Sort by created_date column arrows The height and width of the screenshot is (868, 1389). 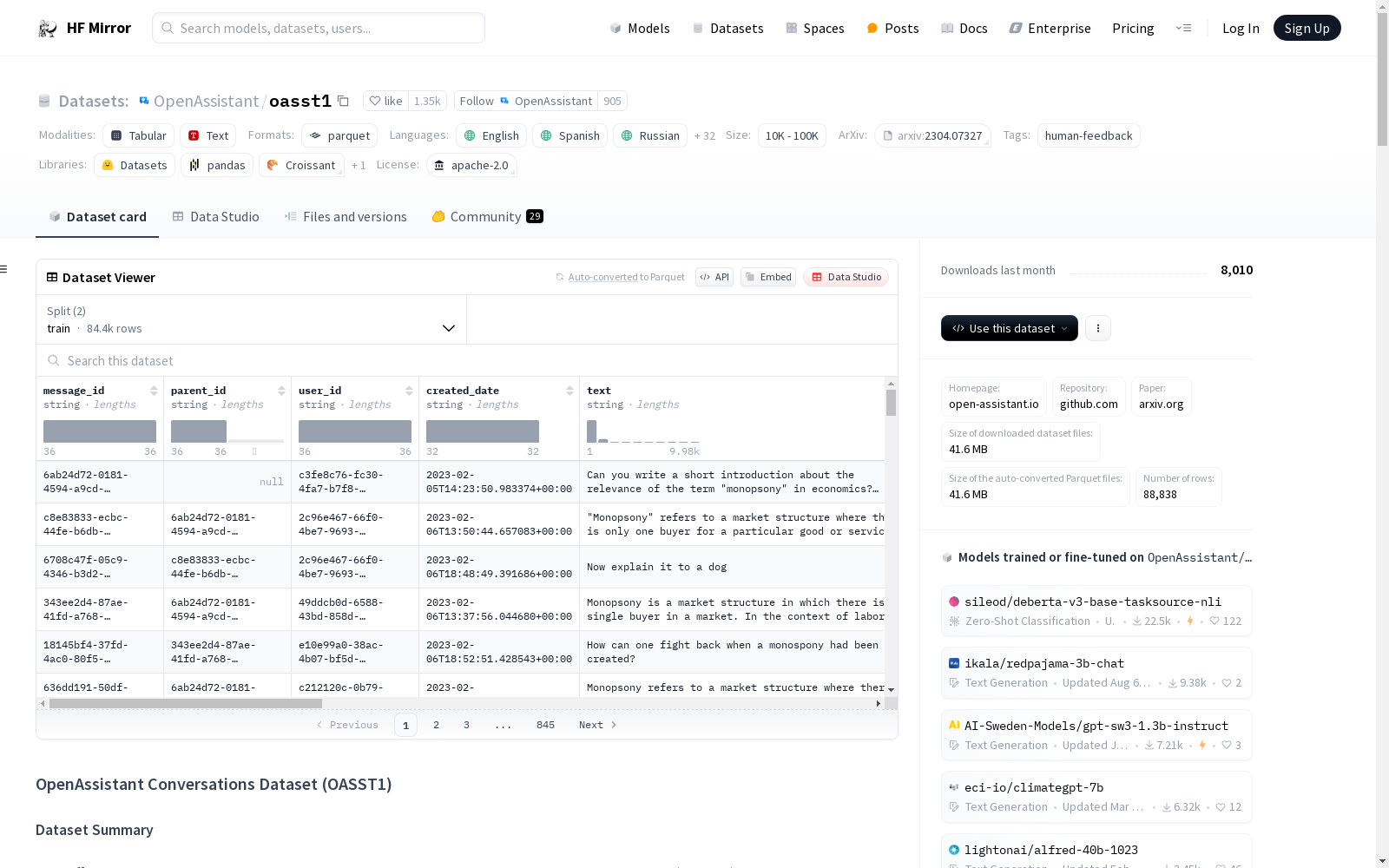click(569, 391)
